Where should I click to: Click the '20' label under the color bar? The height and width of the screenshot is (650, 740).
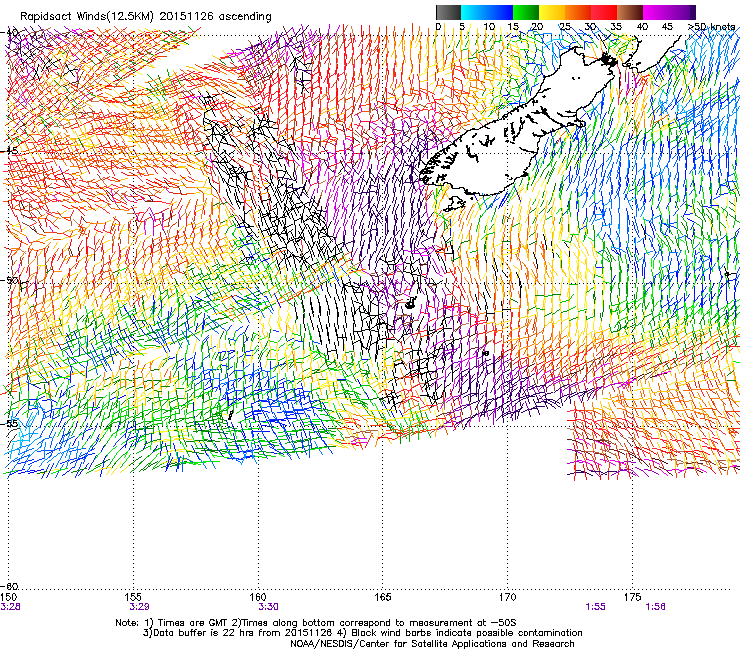pyautogui.click(x=537, y=27)
